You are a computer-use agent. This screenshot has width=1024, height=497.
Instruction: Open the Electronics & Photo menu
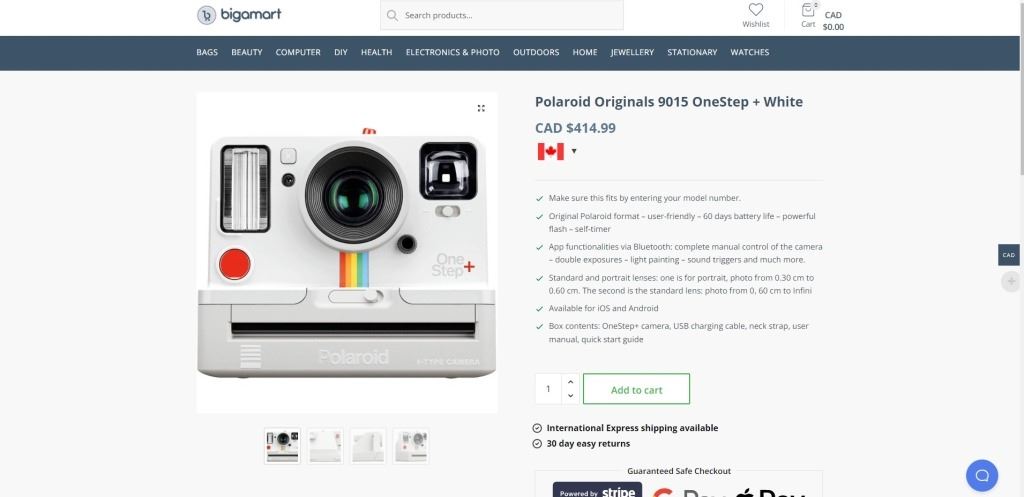pos(453,52)
